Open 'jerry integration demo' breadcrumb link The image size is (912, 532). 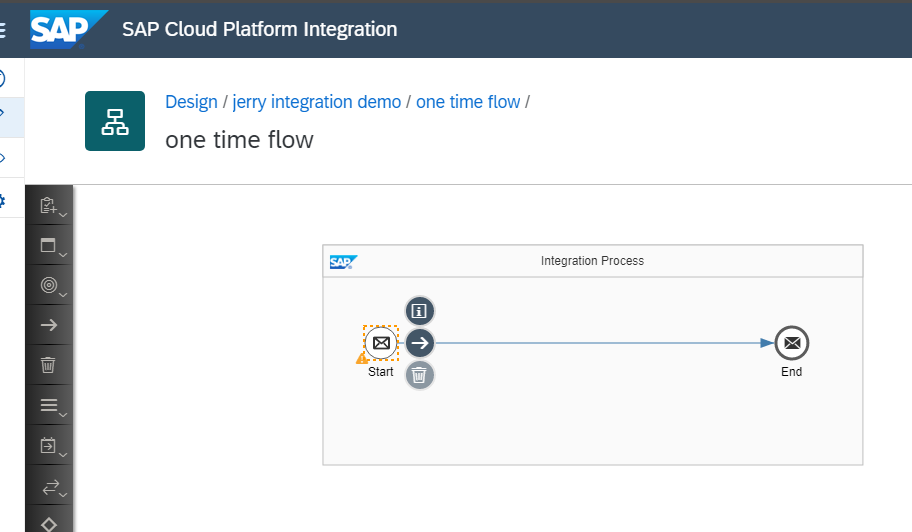click(x=317, y=102)
